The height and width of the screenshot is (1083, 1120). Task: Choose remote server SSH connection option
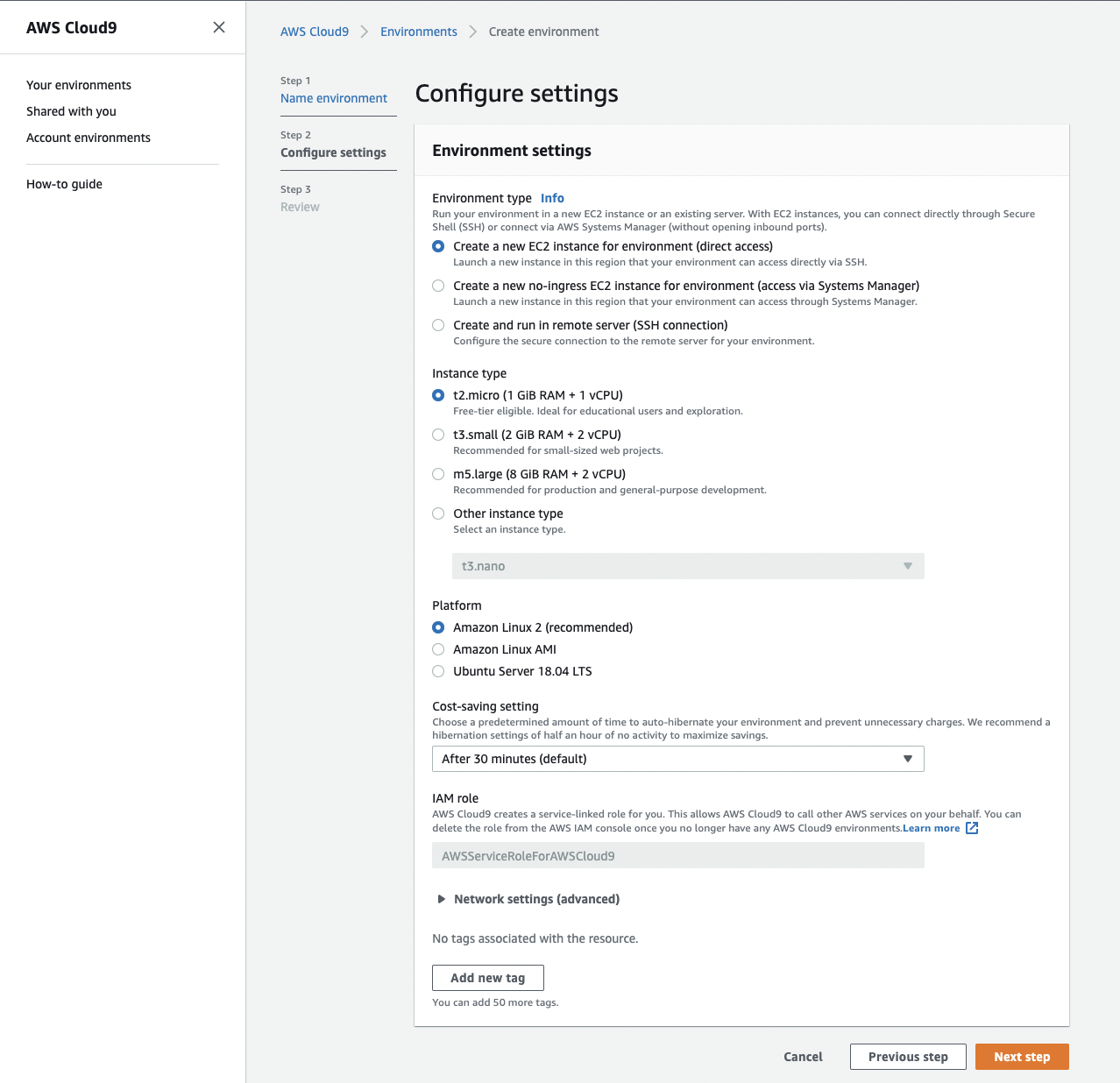[438, 325]
